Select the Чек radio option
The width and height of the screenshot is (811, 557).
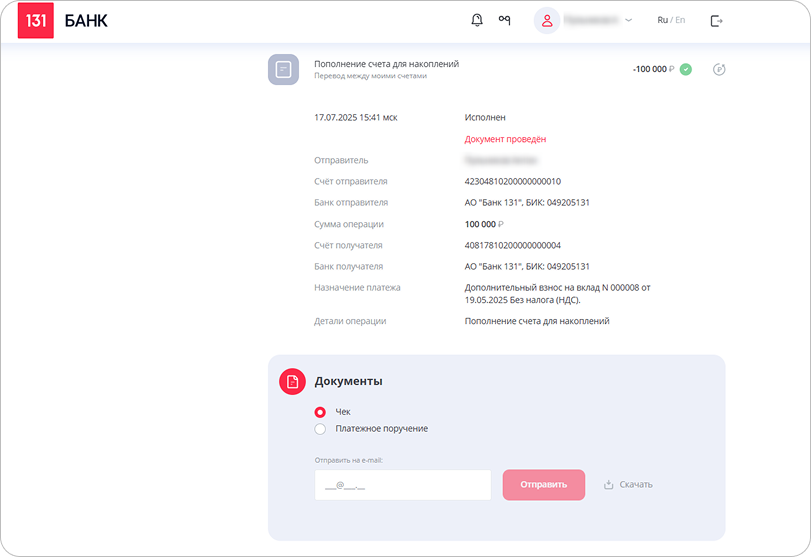click(320, 411)
